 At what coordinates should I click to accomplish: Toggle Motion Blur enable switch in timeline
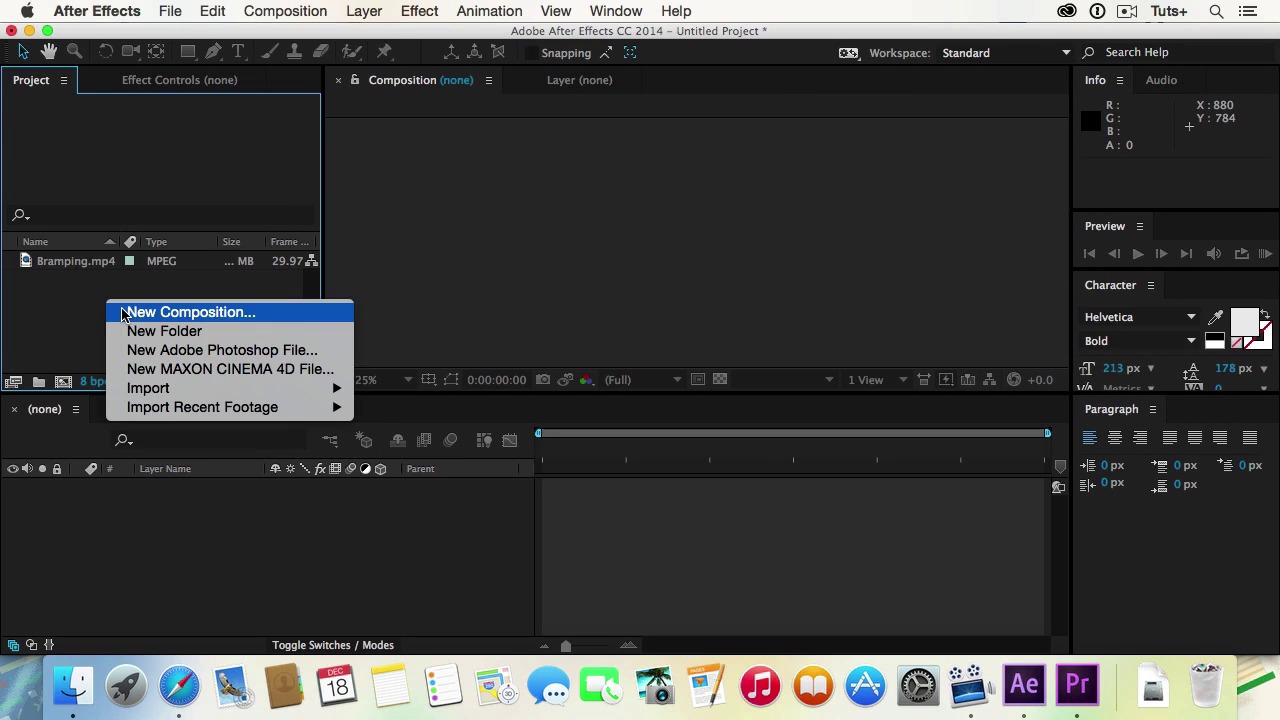pyautogui.click(x=450, y=440)
